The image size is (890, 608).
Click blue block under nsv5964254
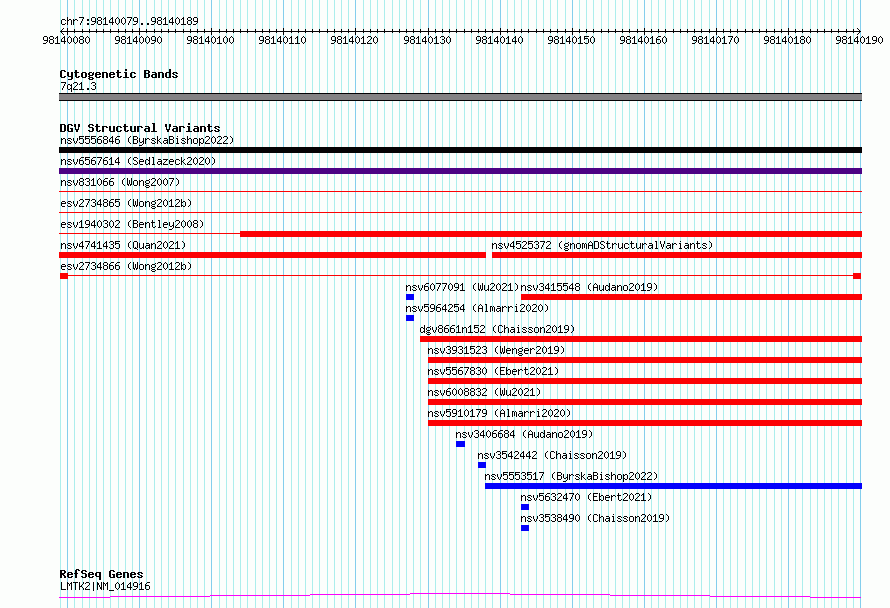coord(410,318)
